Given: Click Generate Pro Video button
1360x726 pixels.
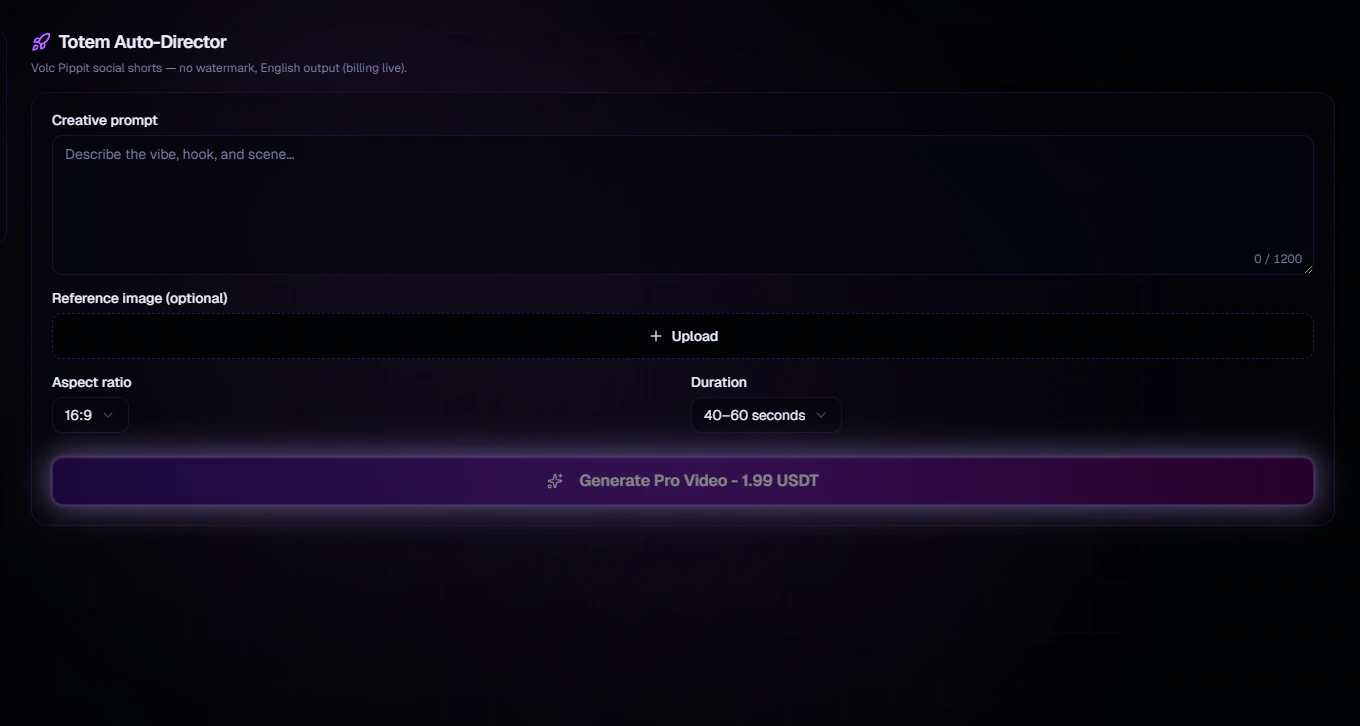Looking at the screenshot, I should coord(683,481).
